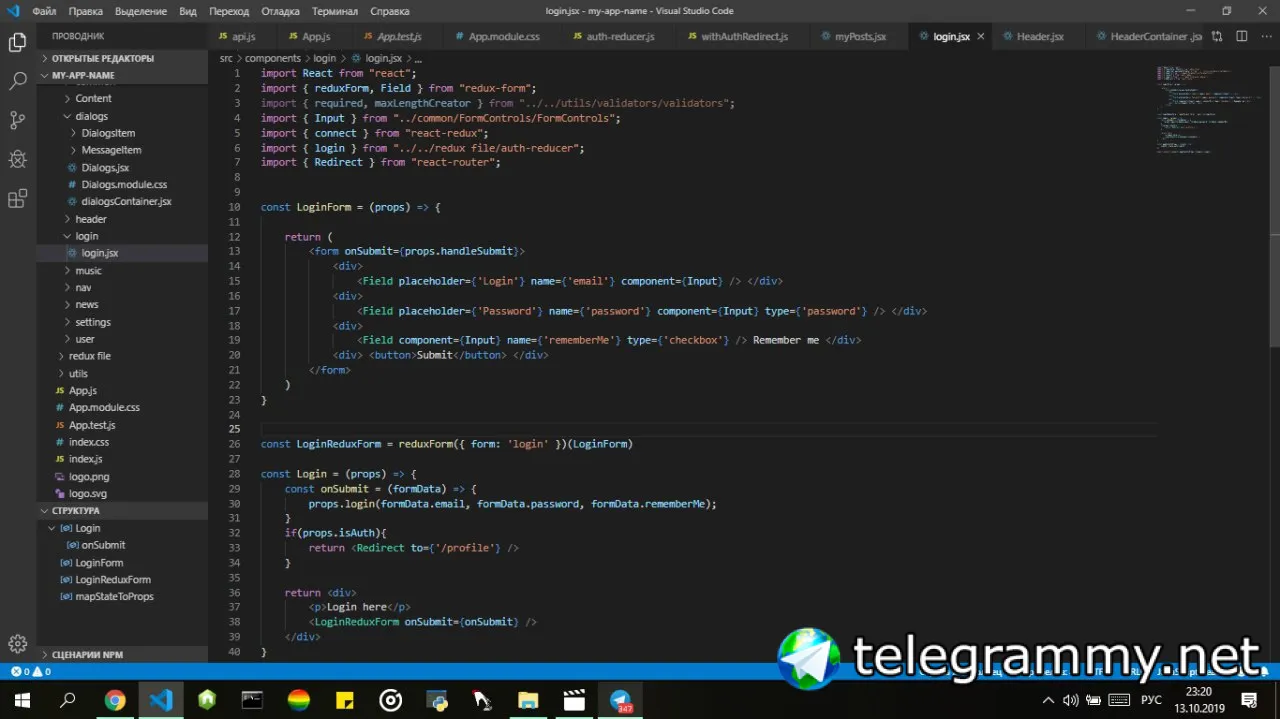
Task: Switch to Visual Studio Code taskbar icon
Action: coord(161,700)
